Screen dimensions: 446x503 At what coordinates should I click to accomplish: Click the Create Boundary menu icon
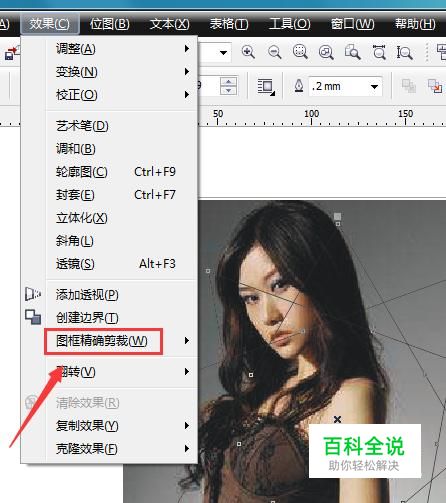click(33, 317)
